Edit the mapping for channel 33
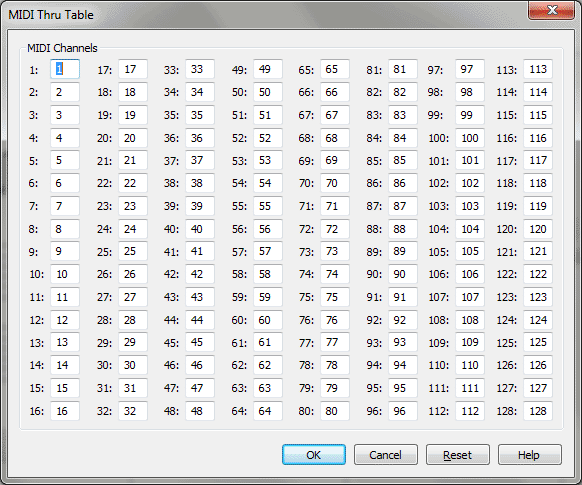 click(200, 69)
